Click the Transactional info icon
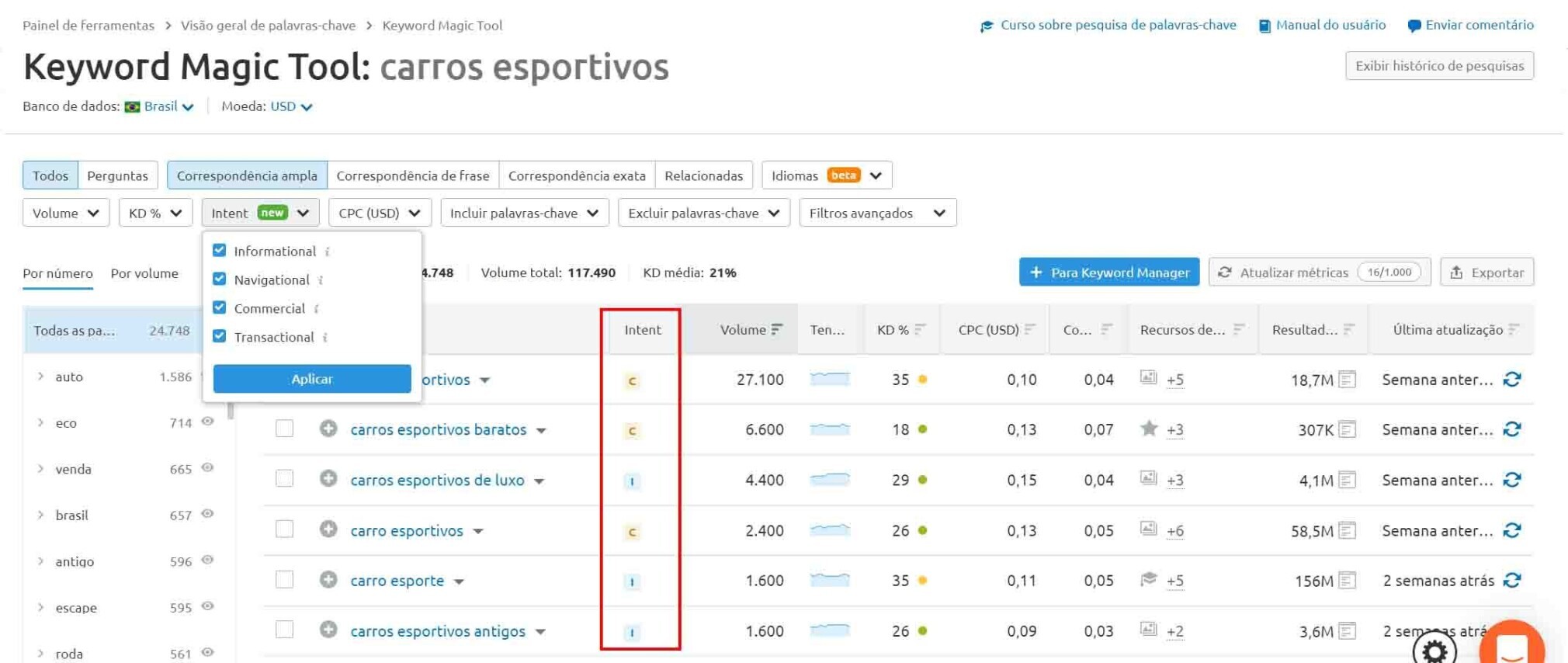This screenshot has height=663, width=1568. pyautogui.click(x=325, y=338)
